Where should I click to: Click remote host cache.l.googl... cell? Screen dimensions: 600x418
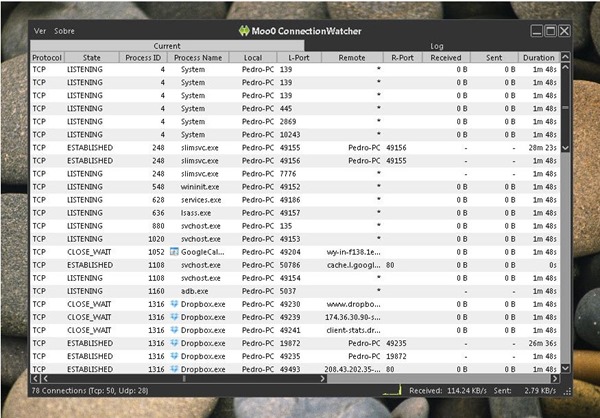(354, 265)
